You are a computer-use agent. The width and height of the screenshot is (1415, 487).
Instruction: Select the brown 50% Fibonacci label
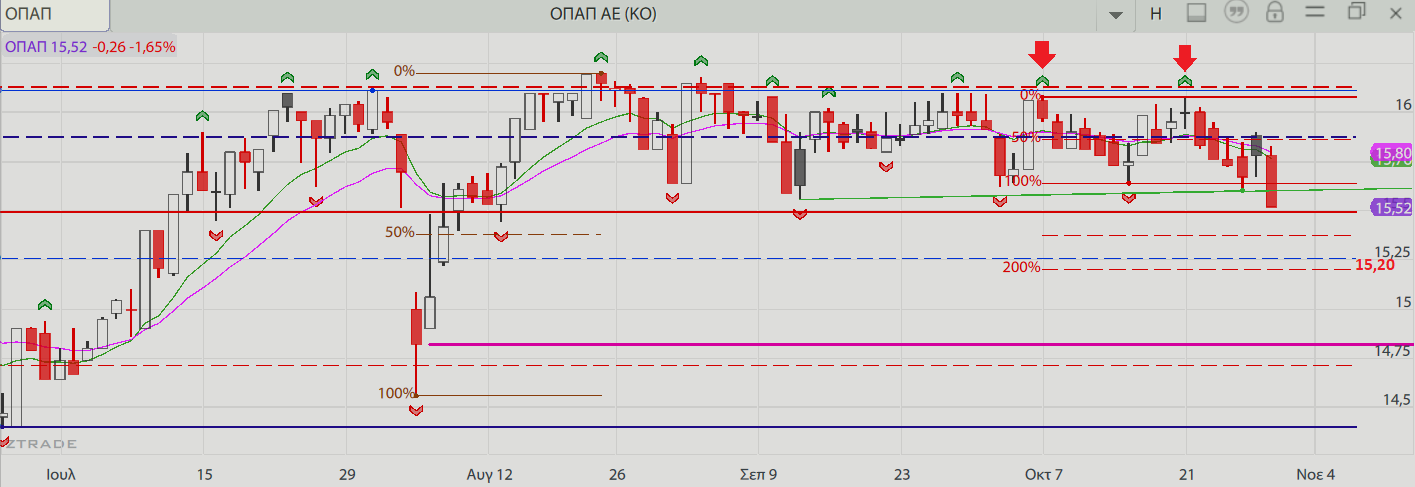tap(400, 232)
